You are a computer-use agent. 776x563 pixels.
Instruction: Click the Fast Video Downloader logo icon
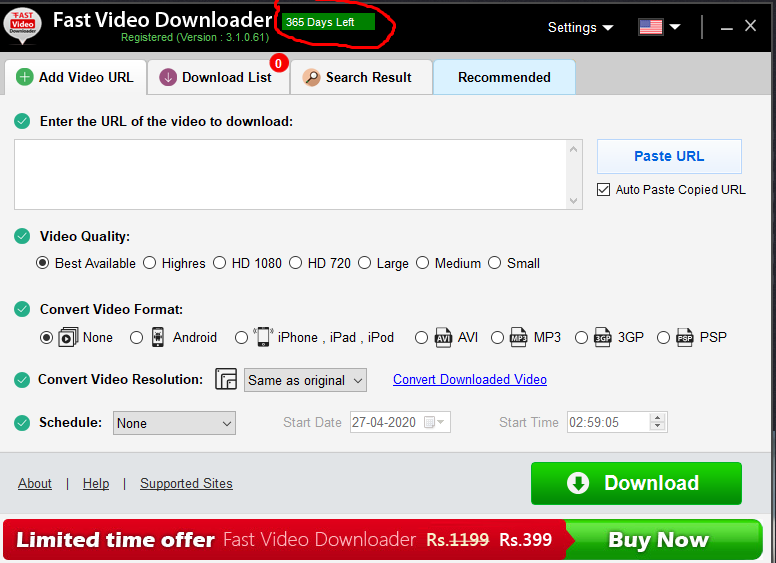tap(22, 26)
